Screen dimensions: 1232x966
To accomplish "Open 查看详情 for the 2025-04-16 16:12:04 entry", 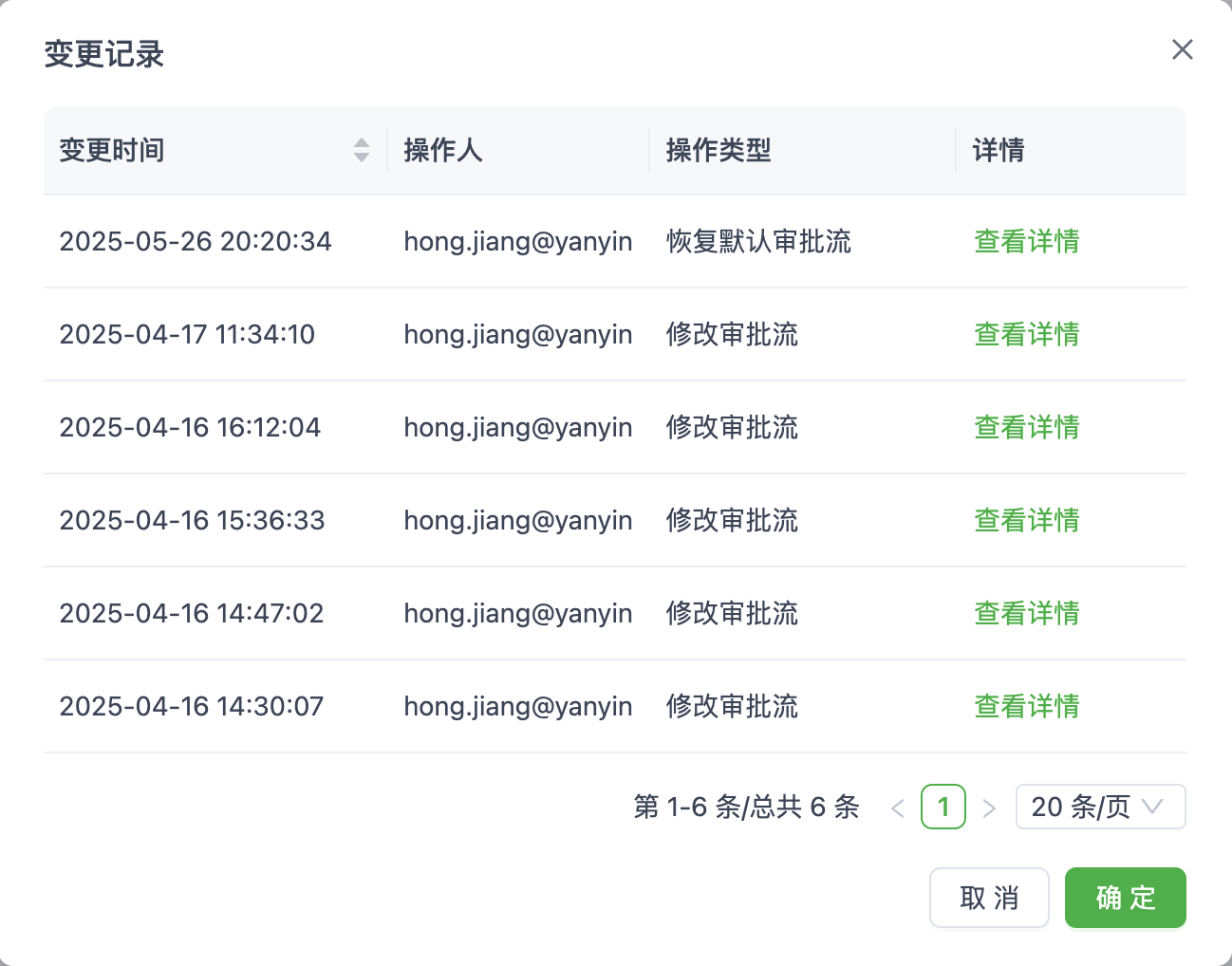I will pos(1026,428).
